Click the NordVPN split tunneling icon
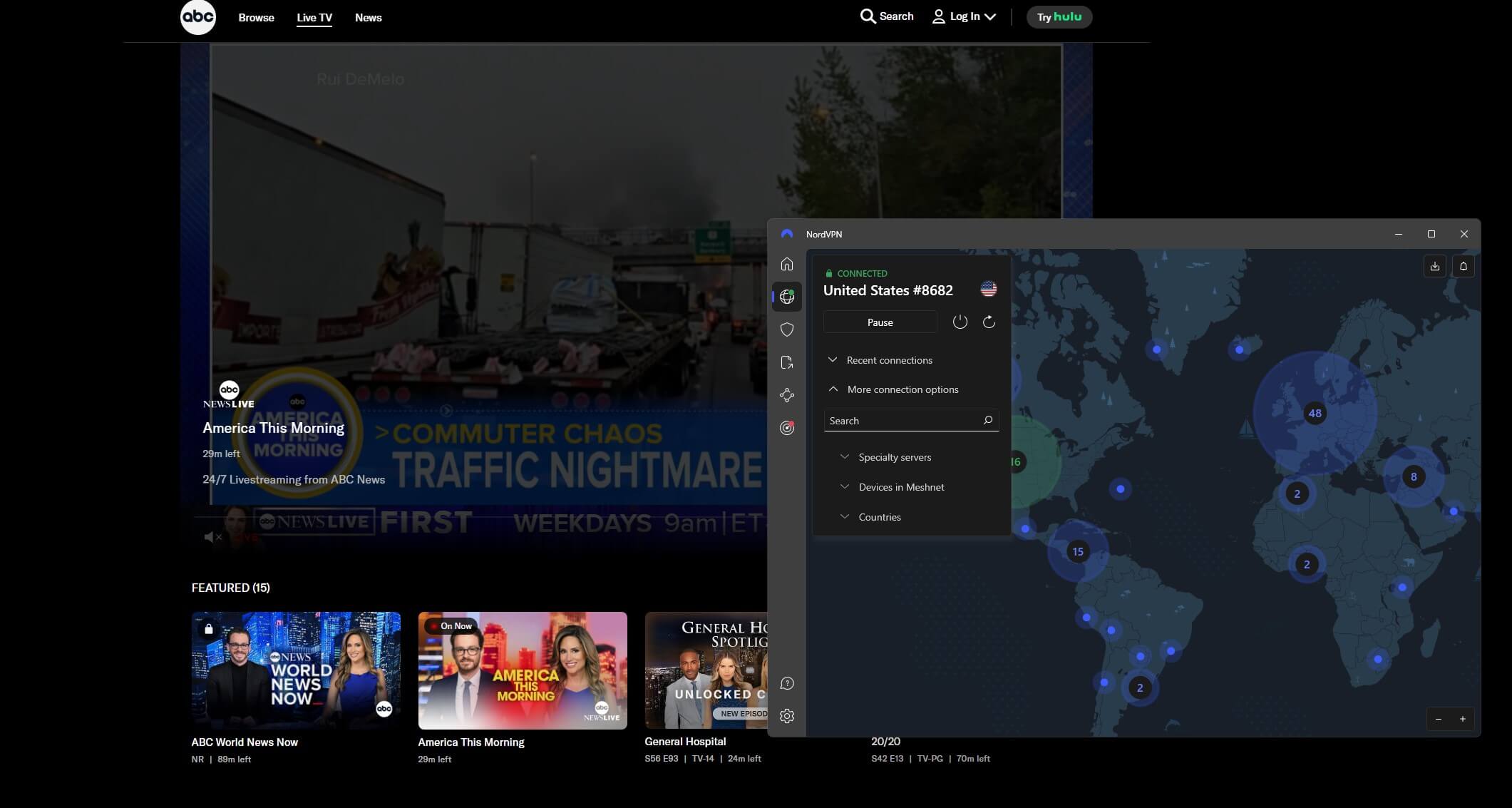This screenshot has width=1512, height=808. (x=788, y=362)
